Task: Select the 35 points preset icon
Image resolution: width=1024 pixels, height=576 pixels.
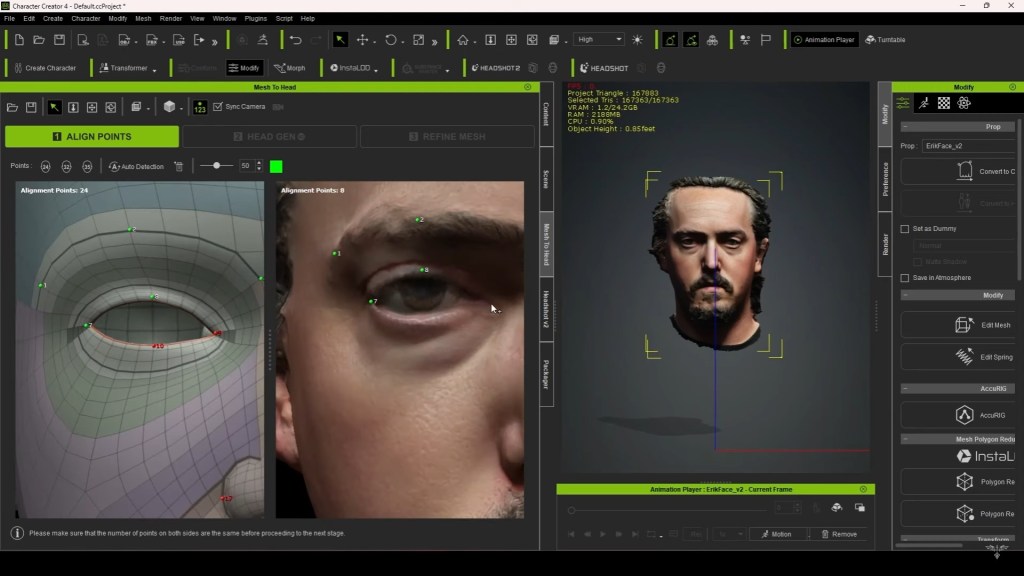Action: click(87, 167)
